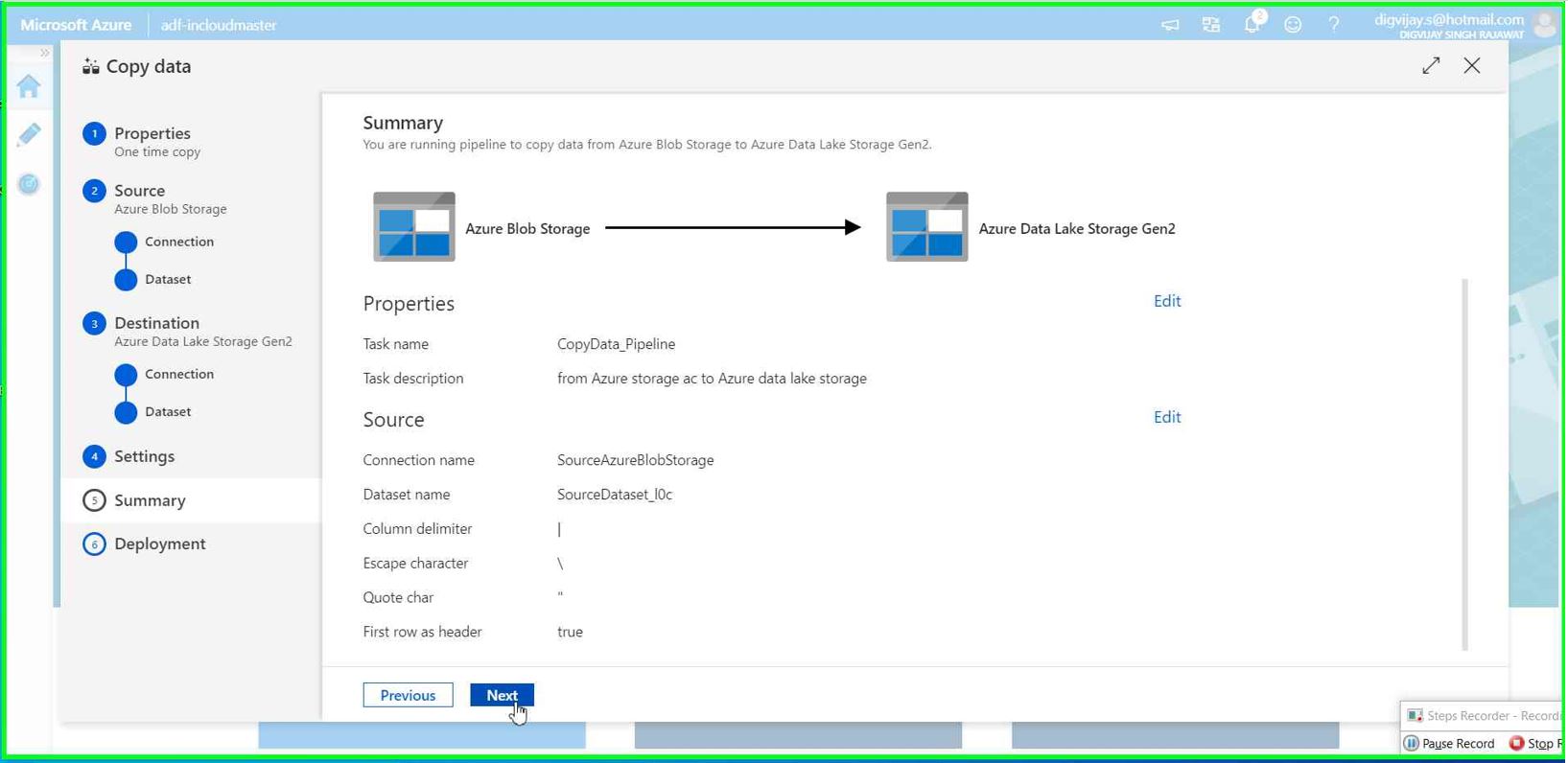Open the Monitor gauge icon
The image size is (1568, 763).
click(x=29, y=183)
